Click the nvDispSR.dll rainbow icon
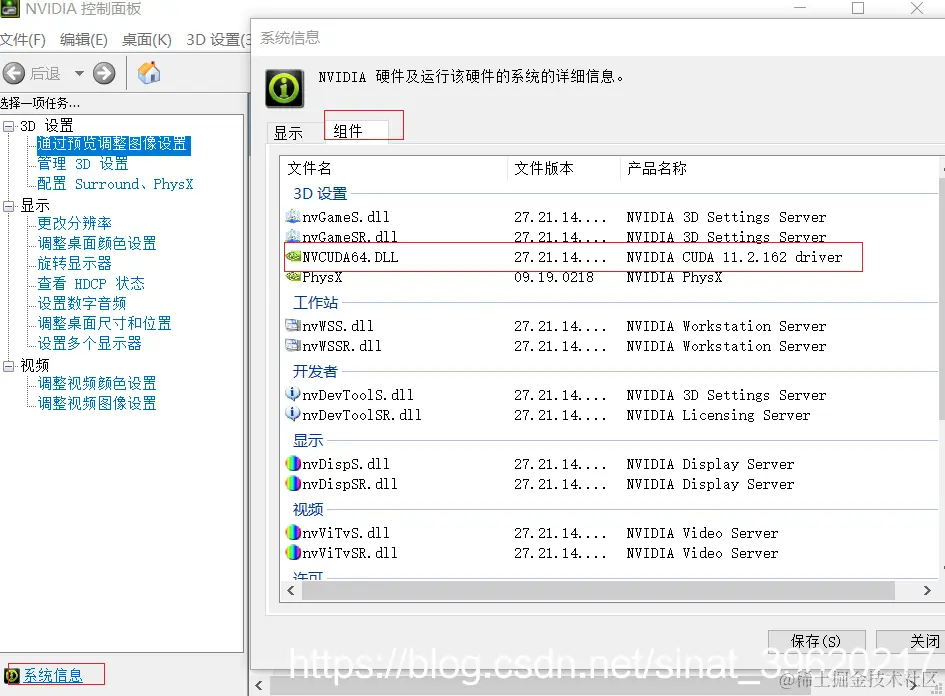 293,483
